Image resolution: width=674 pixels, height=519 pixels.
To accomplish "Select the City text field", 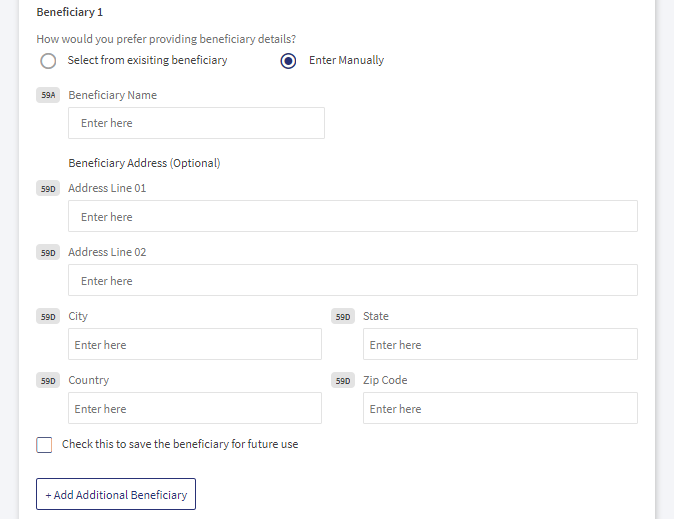I will click(x=195, y=344).
